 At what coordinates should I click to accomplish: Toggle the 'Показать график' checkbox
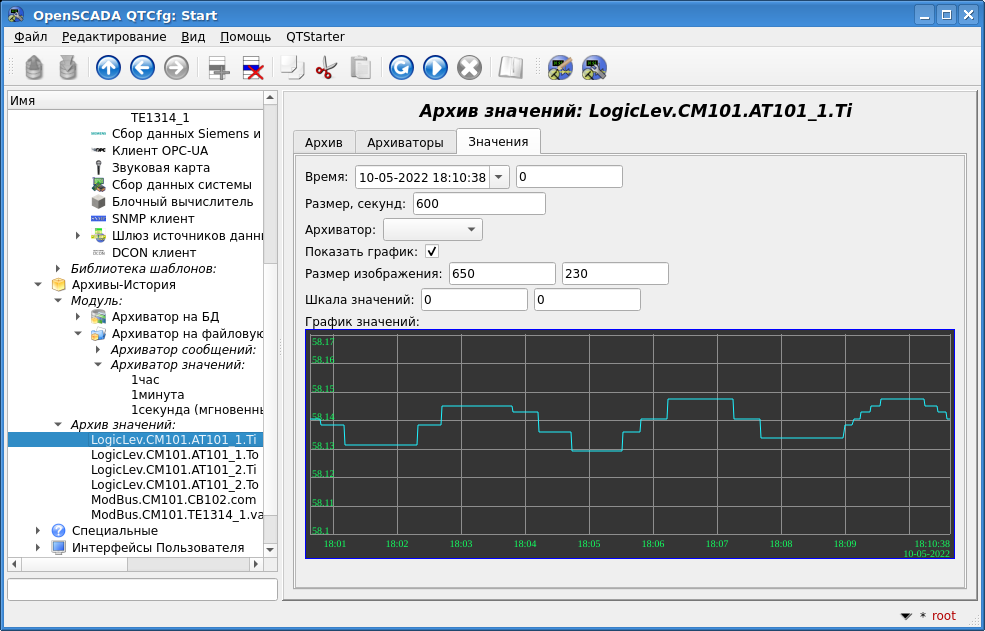432,251
